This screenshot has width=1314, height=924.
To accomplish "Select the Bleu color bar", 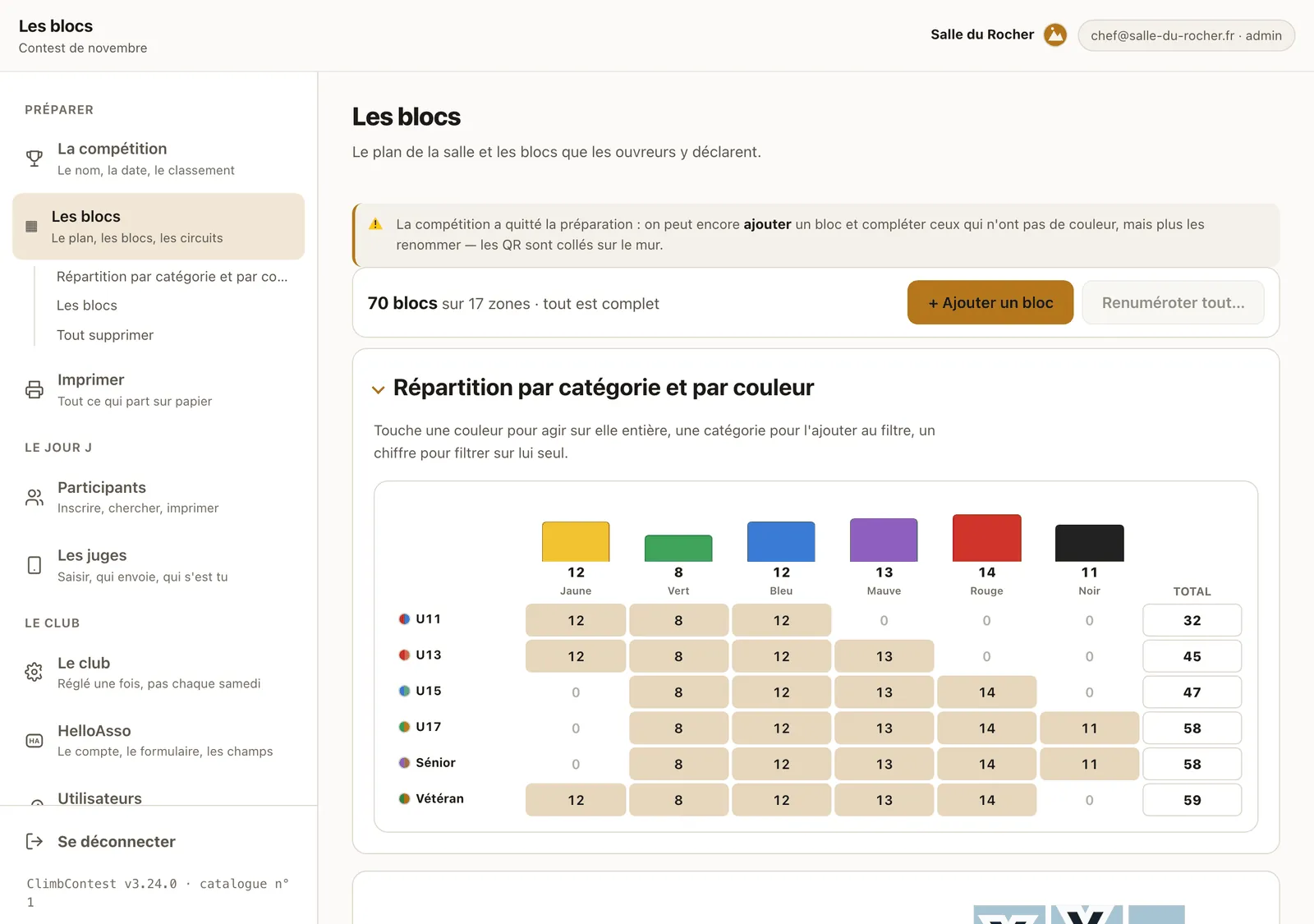I will (781, 541).
